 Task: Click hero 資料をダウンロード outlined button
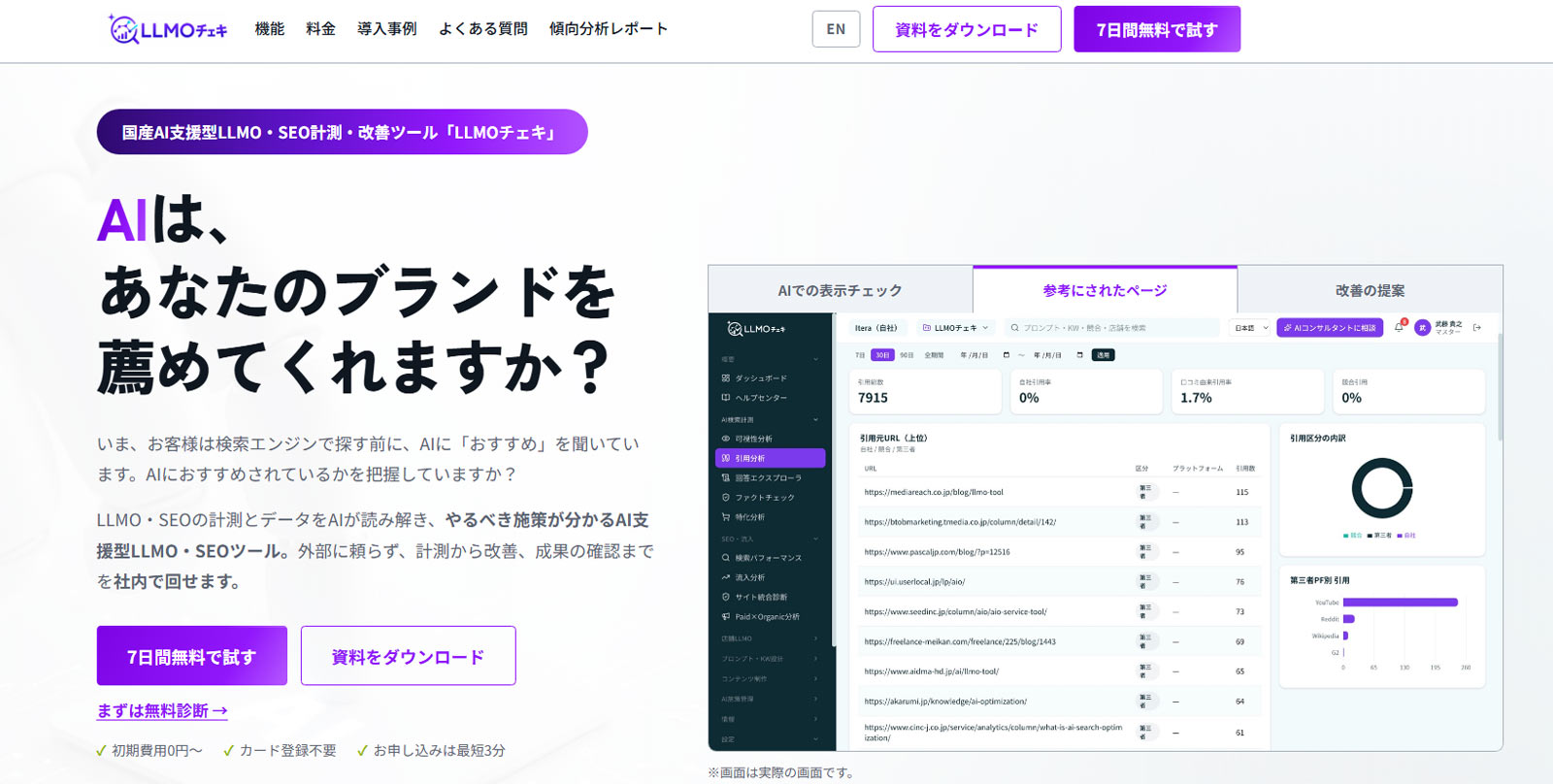click(x=409, y=656)
